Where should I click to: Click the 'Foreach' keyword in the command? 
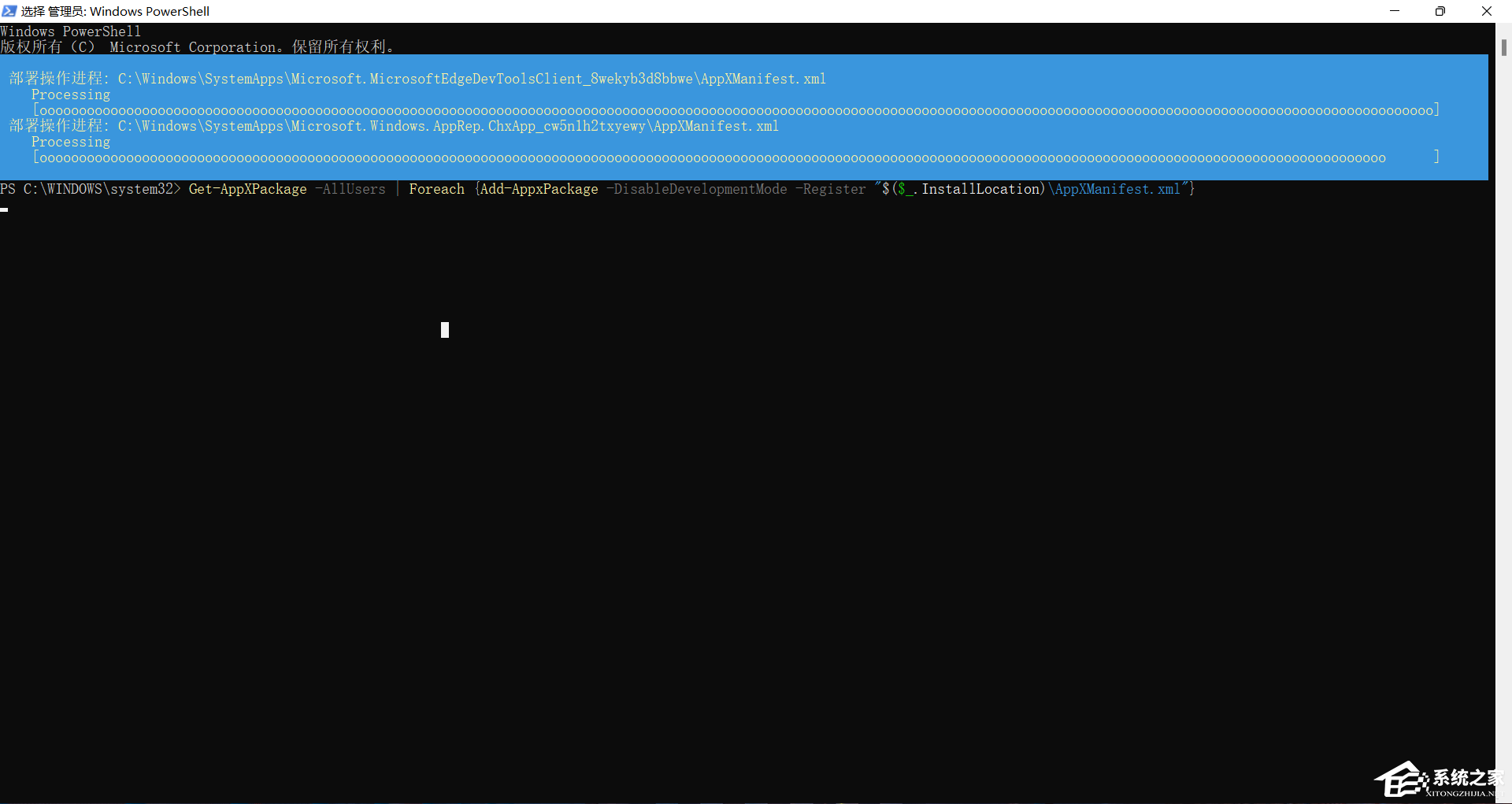pyautogui.click(x=437, y=189)
